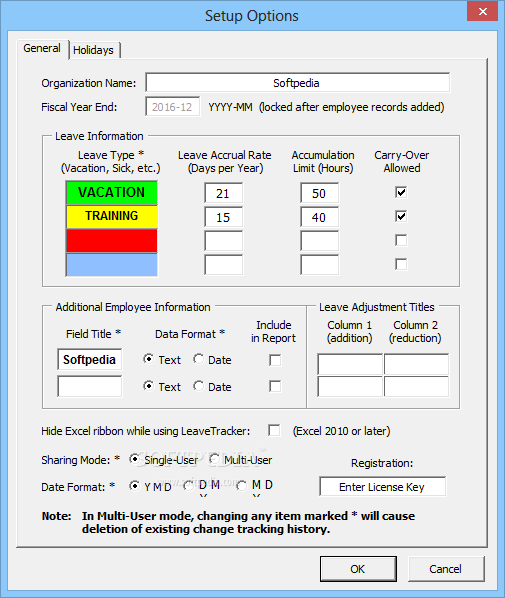Choose D M Y date format
The height and width of the screenshot is (598, 505).
point(202,486)
